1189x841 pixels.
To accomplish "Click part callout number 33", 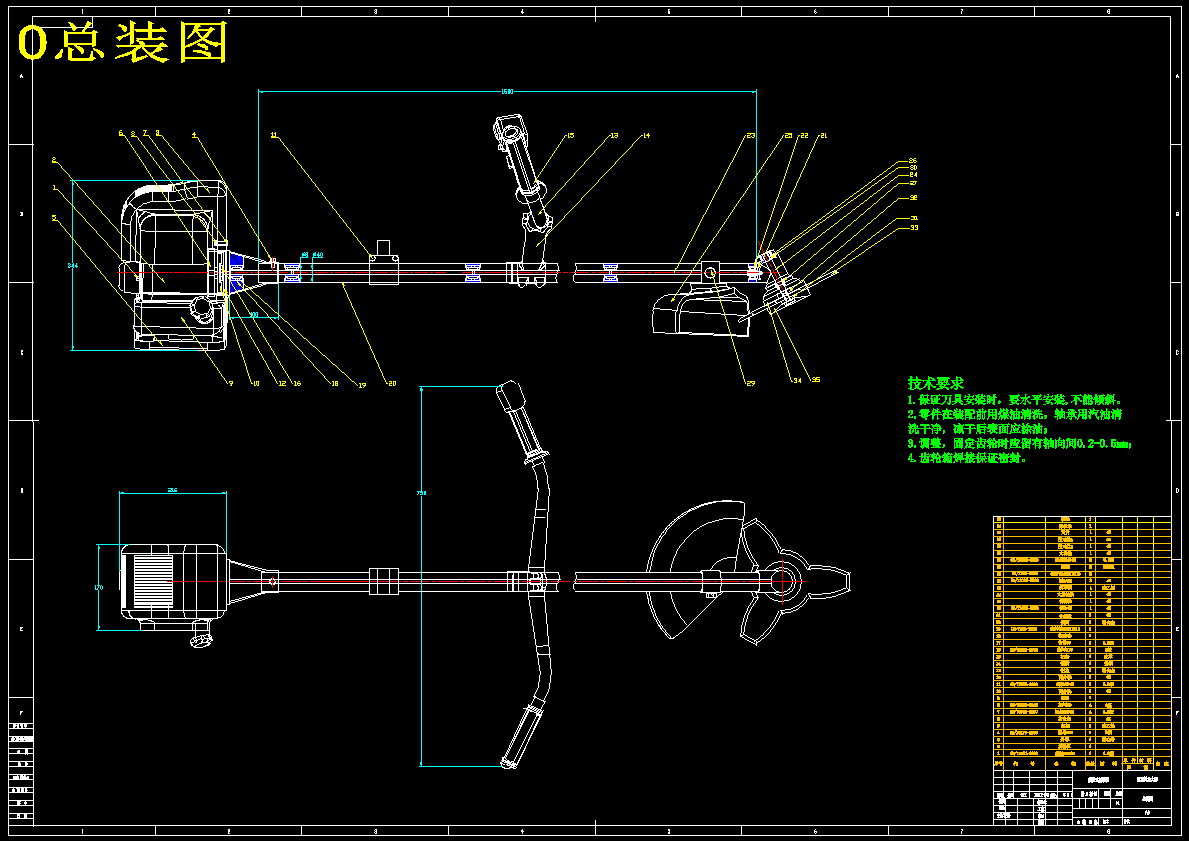I will pos(914,228).
